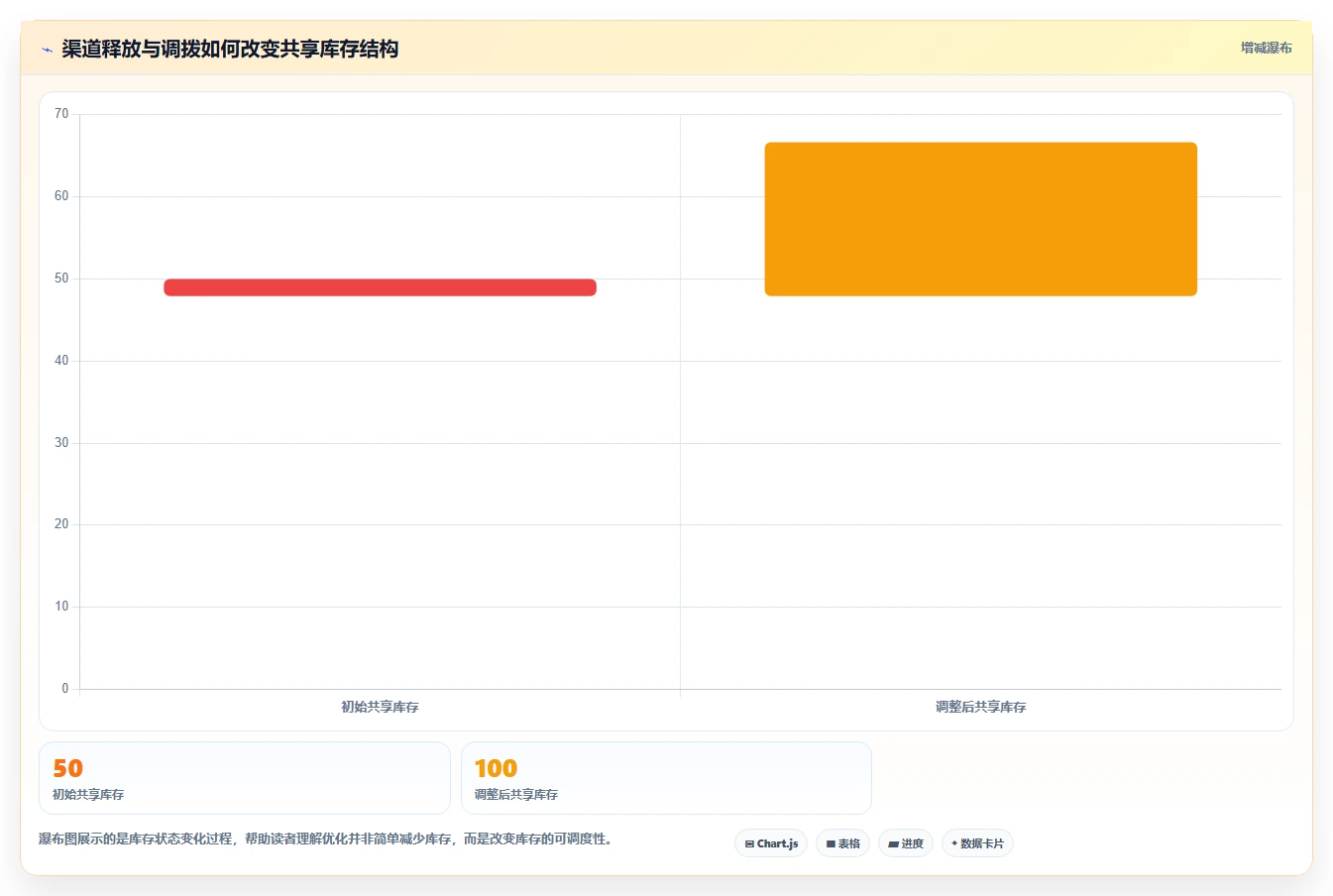Select the red 初始共享库存 bar
Image resolution: width=1333 pixels, height=896 pixels.
(380, 287)
